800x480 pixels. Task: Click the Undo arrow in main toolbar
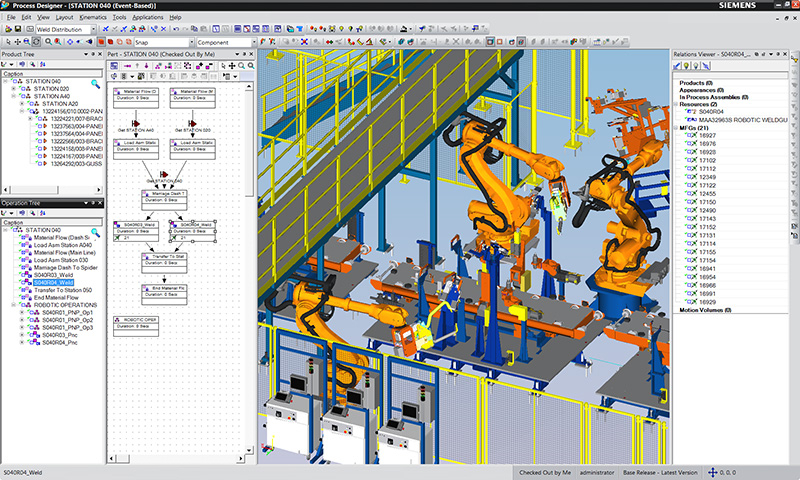176,29
